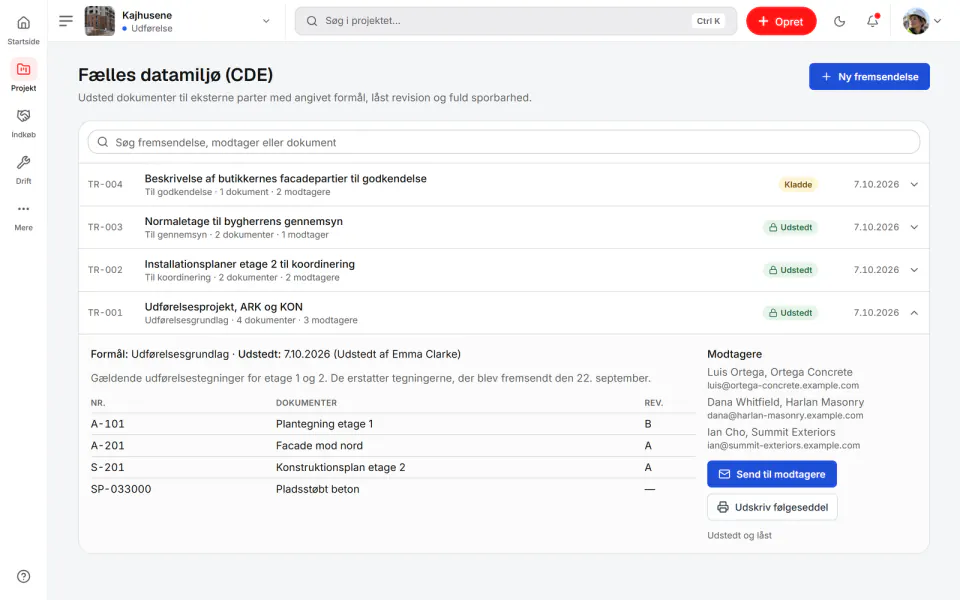Select 'Normaletage til bygherrens gennemsyn' title
This screenshot has height=600, width=960.
pyautogui.click(x=244, y=221)
